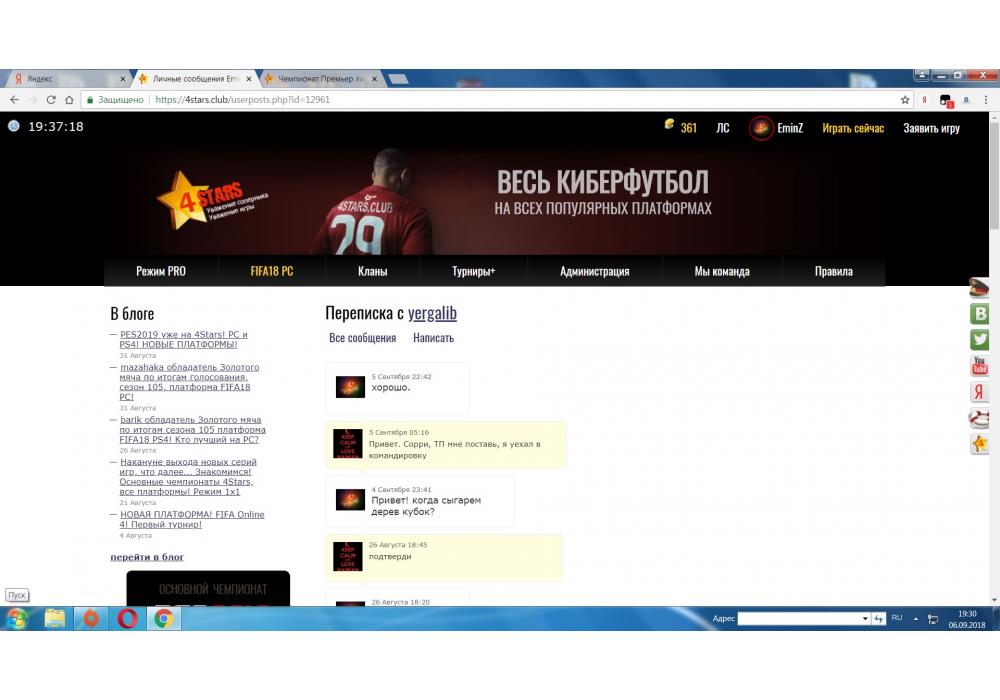Screen dimensions: 1000x700
Task: Open the Турниры+ menu
Action: pos(473,271)
